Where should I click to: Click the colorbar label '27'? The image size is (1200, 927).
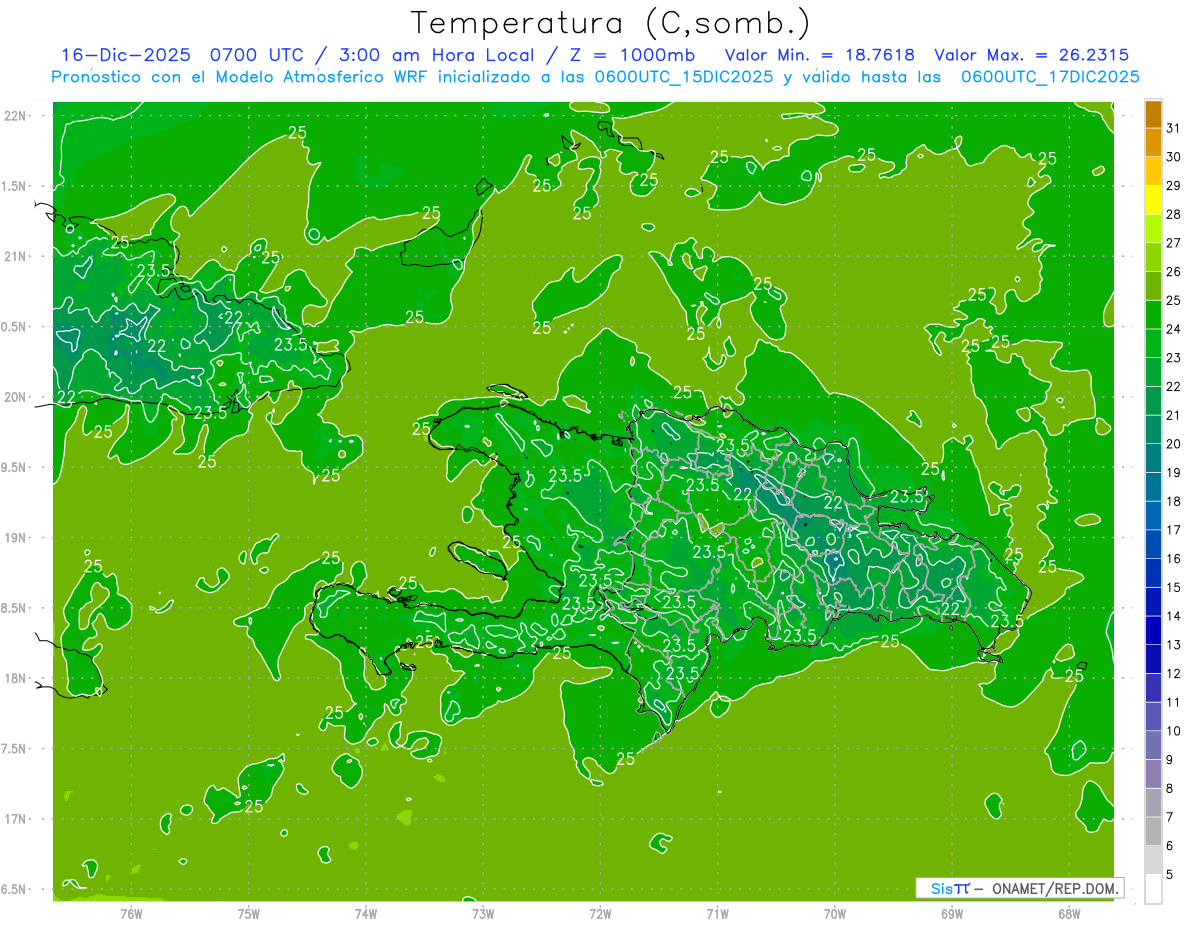coord(1174,243)
